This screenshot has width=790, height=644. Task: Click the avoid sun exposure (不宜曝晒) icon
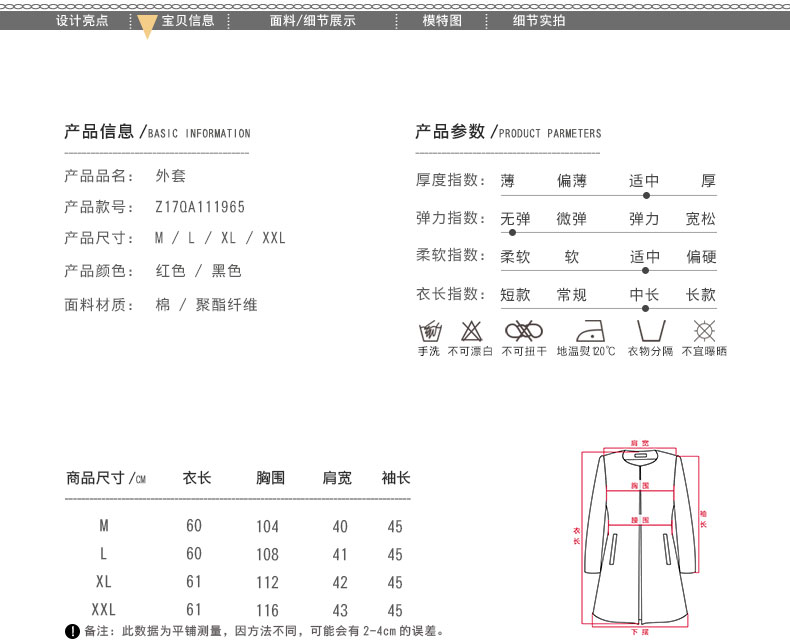tap(705, 331)
